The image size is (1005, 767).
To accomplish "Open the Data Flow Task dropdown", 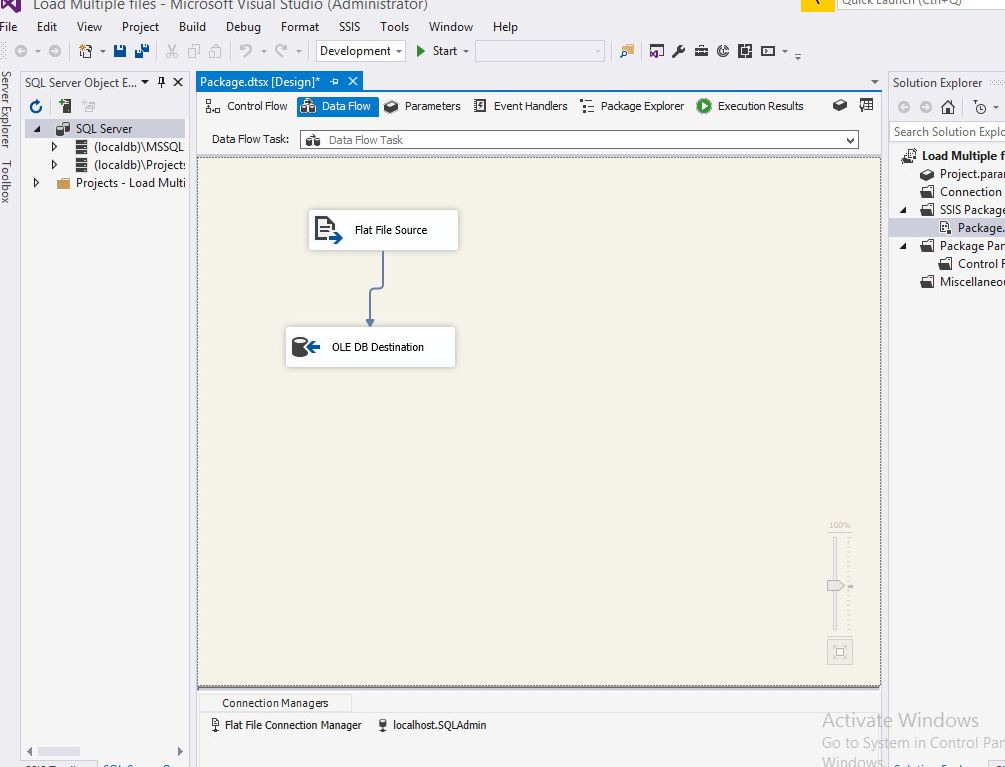I will pos(852,140).
